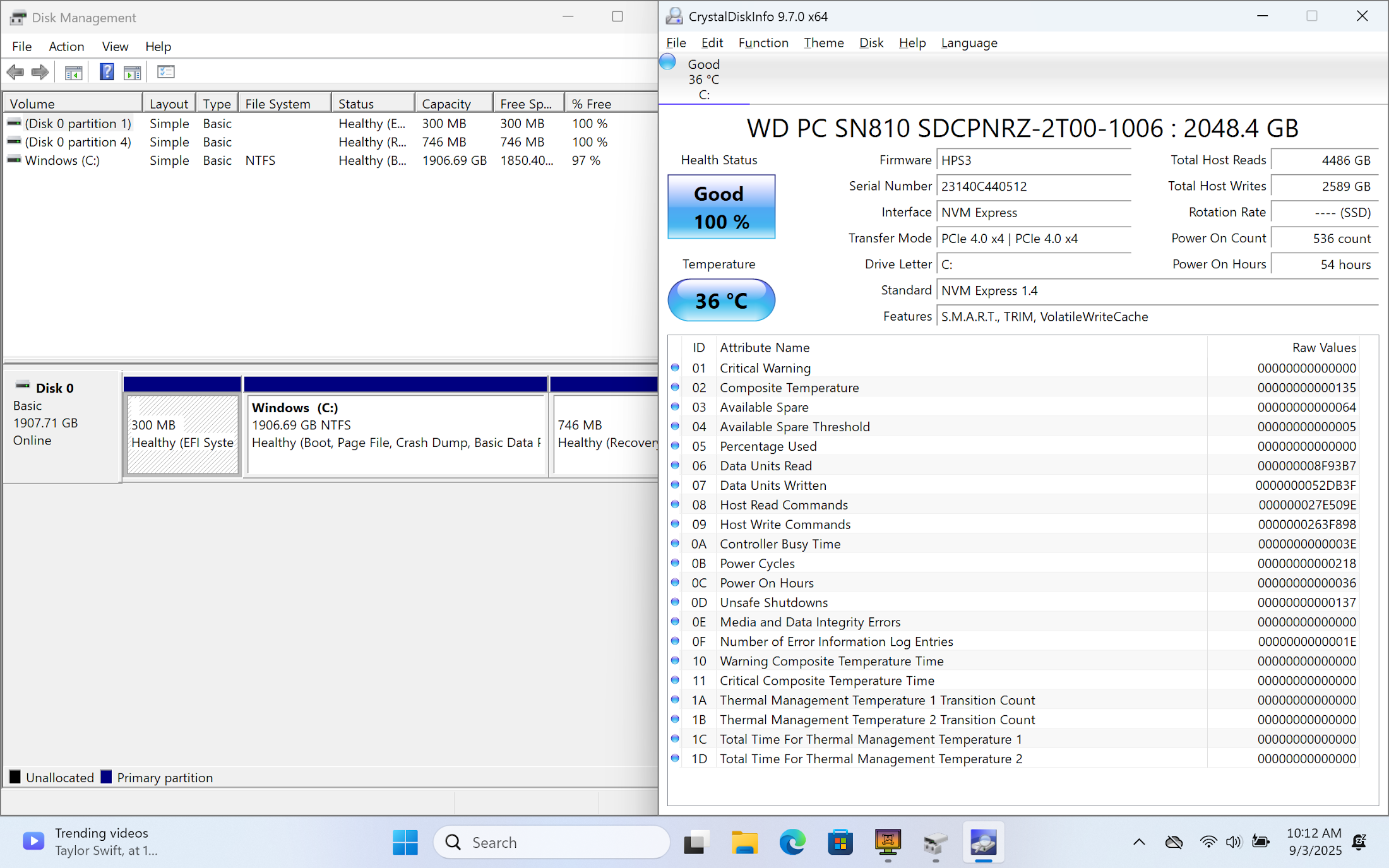The image size is (1389, 868).
Task: Sort by % Free column header
Action: point(611,103)
